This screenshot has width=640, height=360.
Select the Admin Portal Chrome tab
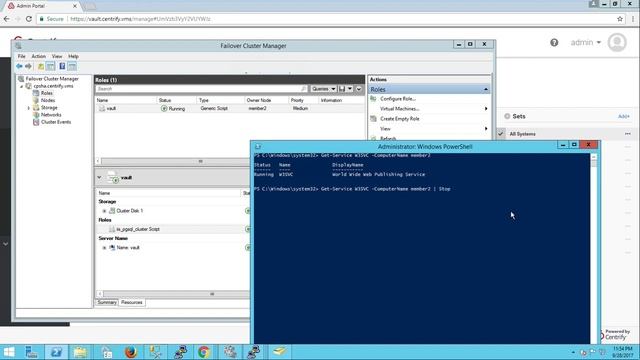point(42,6)
